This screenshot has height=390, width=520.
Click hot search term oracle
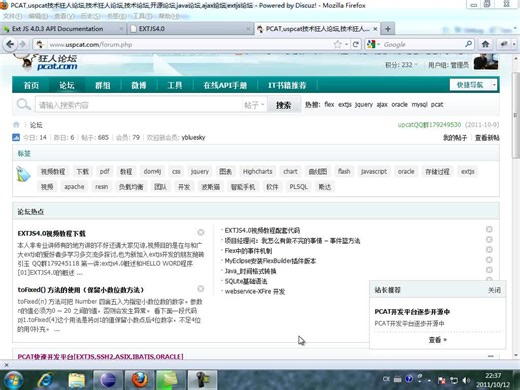(x=399, y=105)
